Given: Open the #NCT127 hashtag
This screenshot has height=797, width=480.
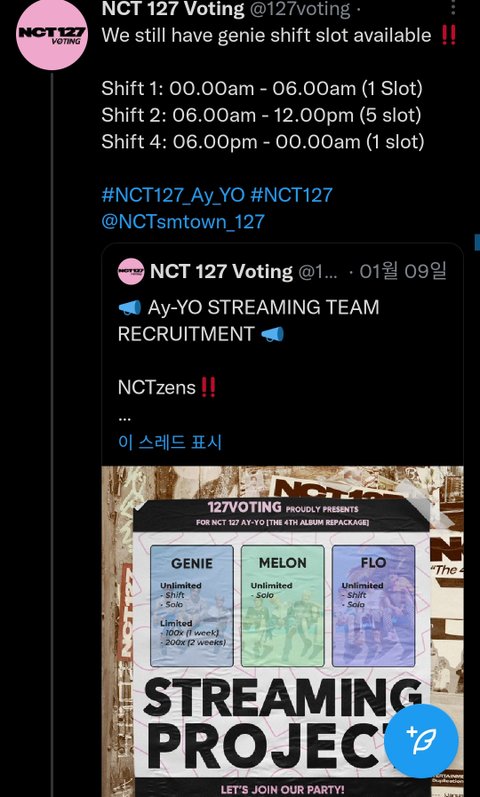Looking at the screenshot, I should tap(291, 195).
